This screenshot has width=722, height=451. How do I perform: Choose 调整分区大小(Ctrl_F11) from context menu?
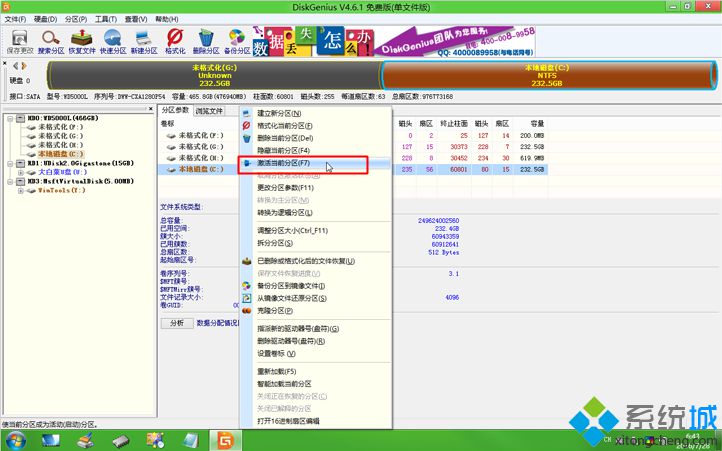pyautogui.click(x=315, y=231)
